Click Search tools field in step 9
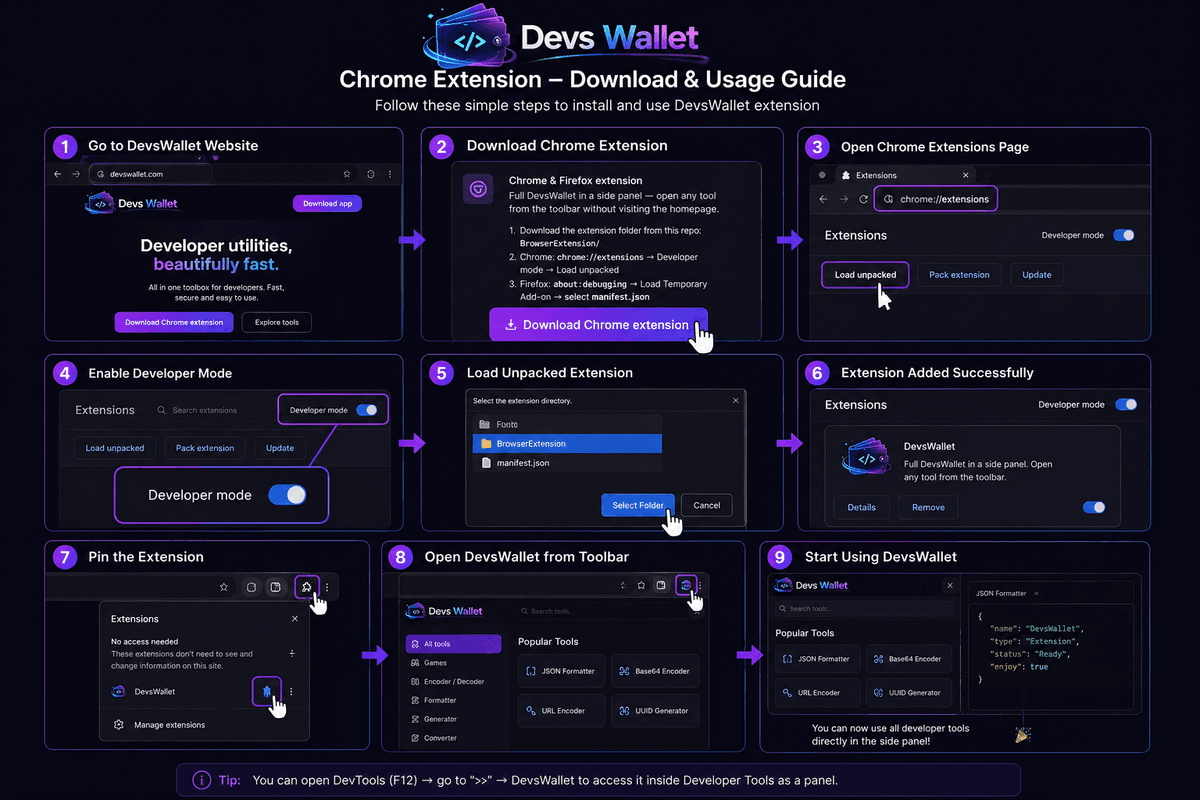Image resolution: width=1200 pixels, height=800 pixels. point(865,608)
